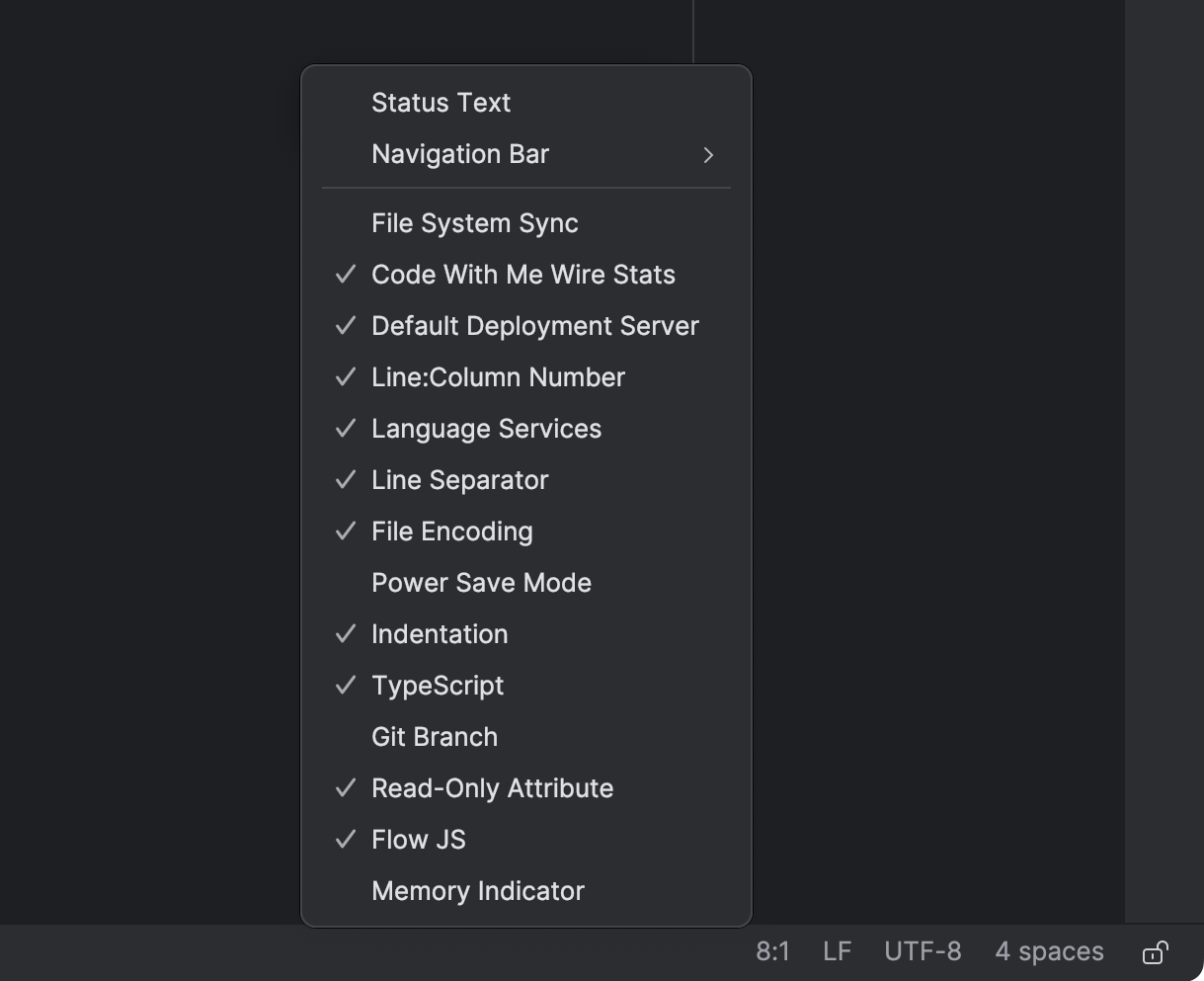
Task: Click the 8:1 line column indicator
Action: coord(773,951)
